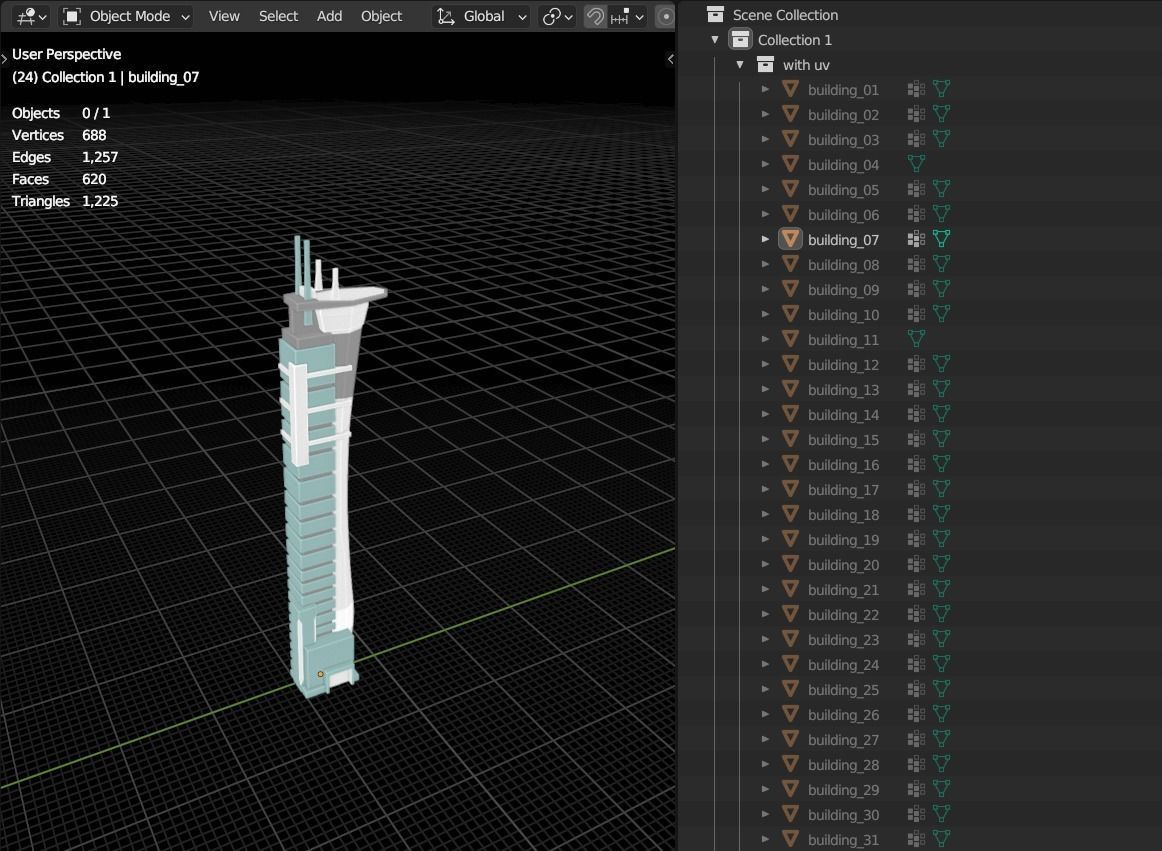Click the building_07 modifiers icon

[x=917, y=239]
